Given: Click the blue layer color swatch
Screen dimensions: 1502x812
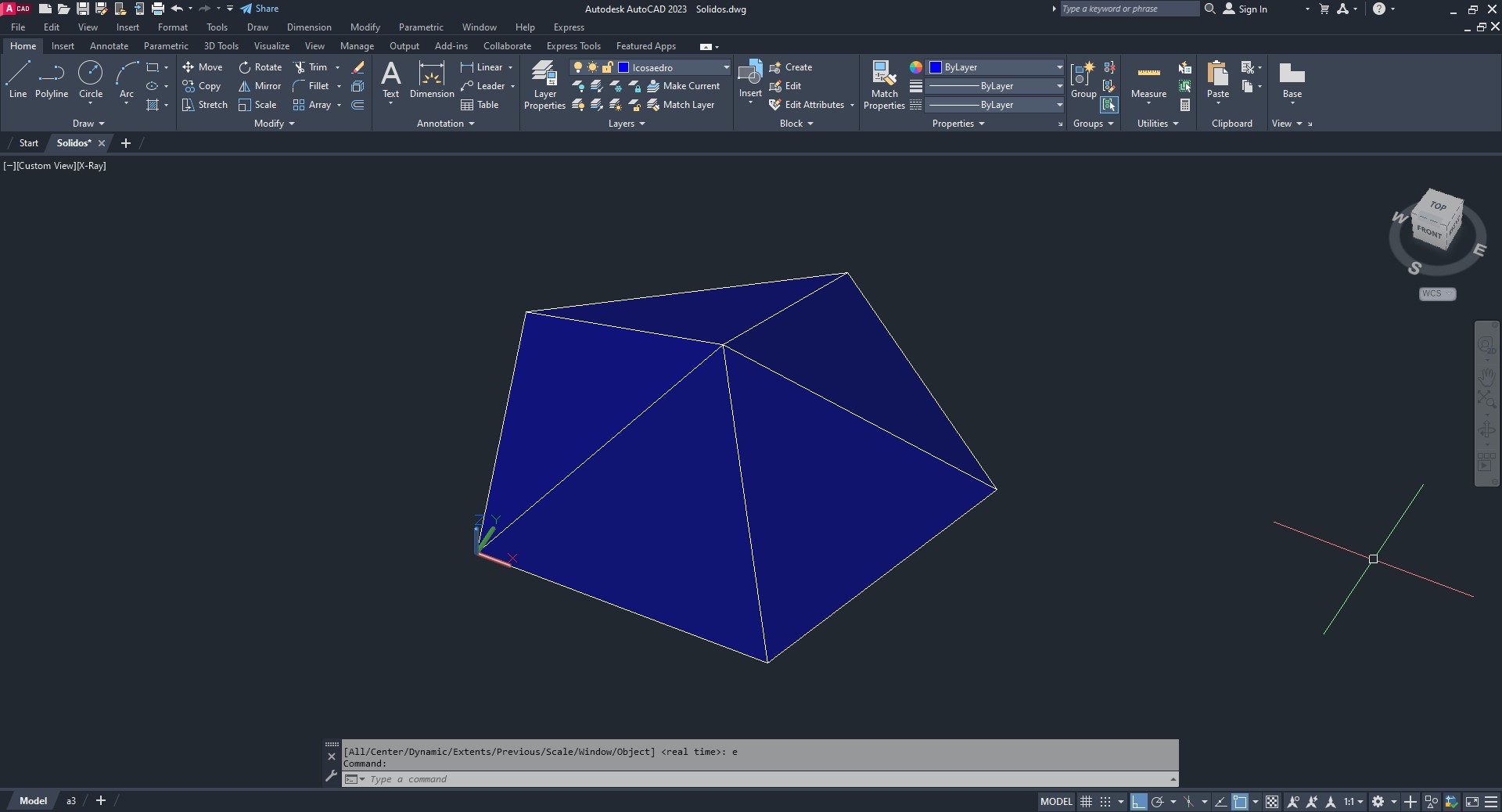Looking at the screenshot, I should tap(623, 67).
